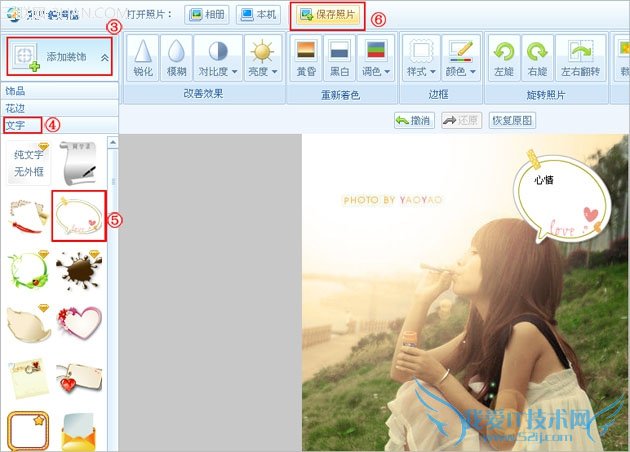The image size is (630, 452).
Task: Open the border 颜色 color dropdown
Action: pyautogui.click(x=460, y=58)
